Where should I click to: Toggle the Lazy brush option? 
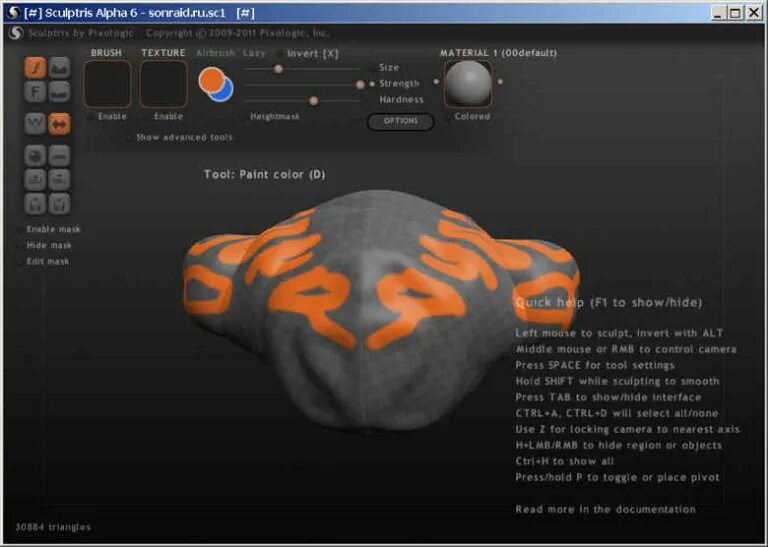(x=254, y=53)
